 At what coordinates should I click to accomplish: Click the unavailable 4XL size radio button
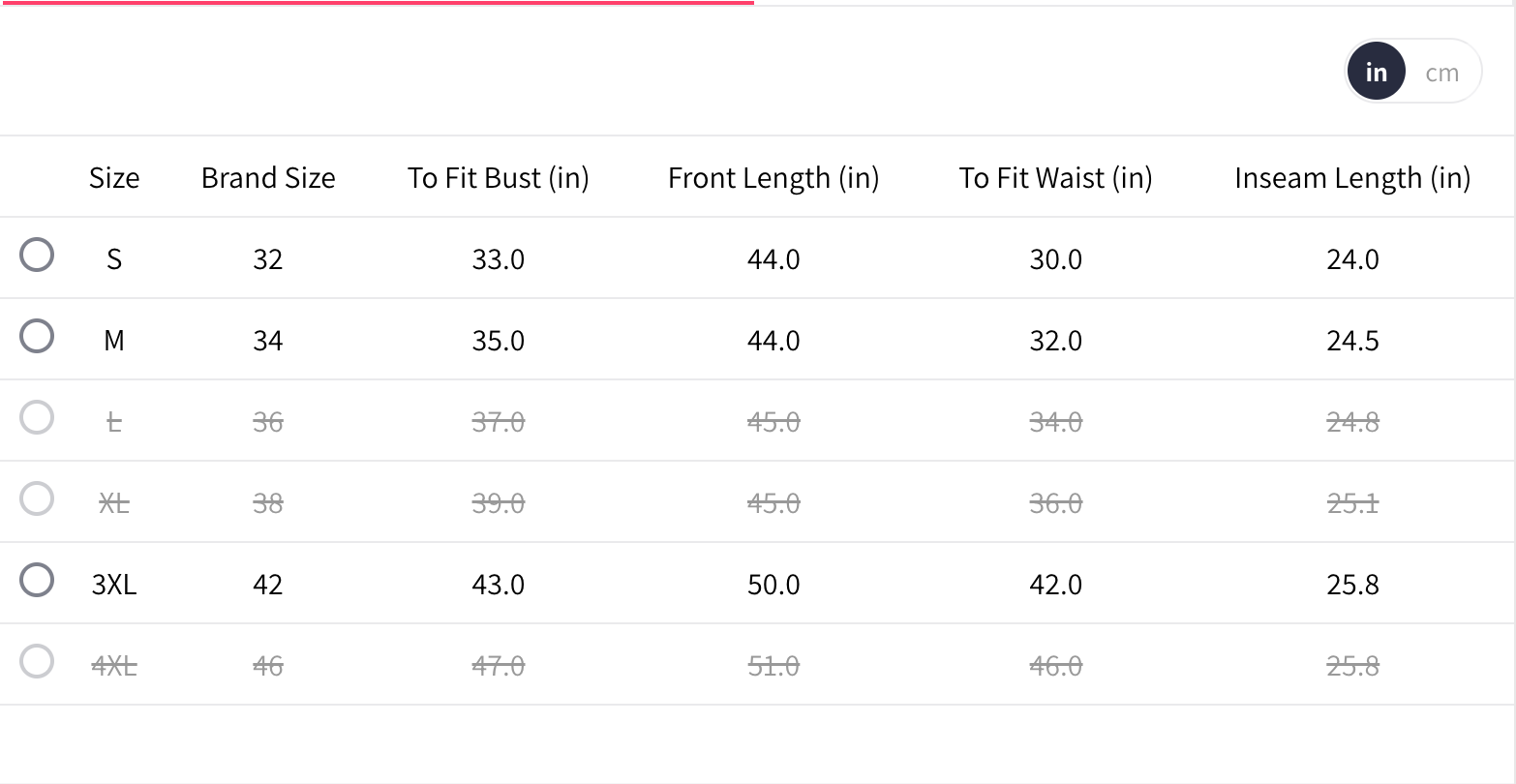coord(37,662)
